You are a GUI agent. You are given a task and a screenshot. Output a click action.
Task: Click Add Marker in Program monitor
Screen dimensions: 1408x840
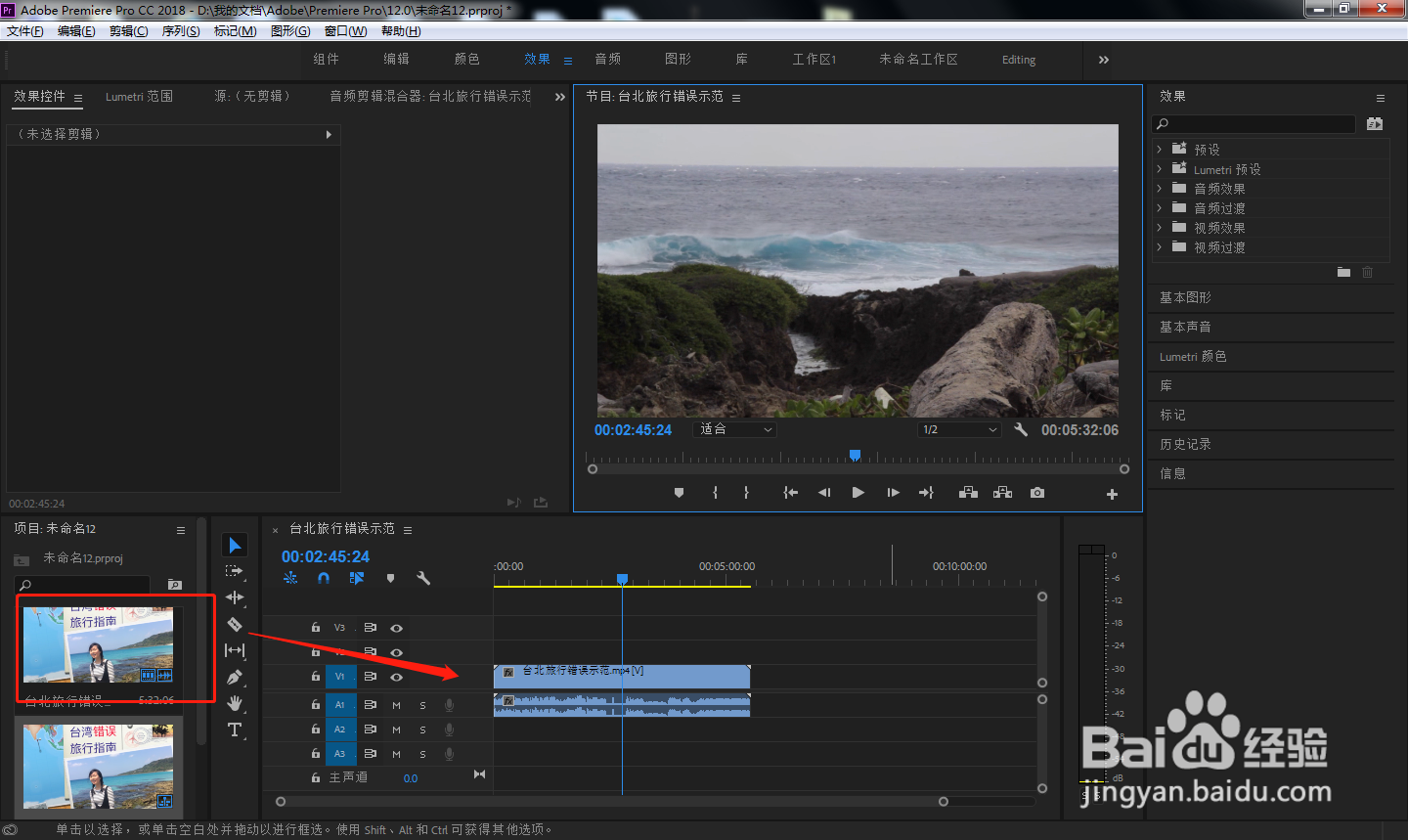coord(679,493)
